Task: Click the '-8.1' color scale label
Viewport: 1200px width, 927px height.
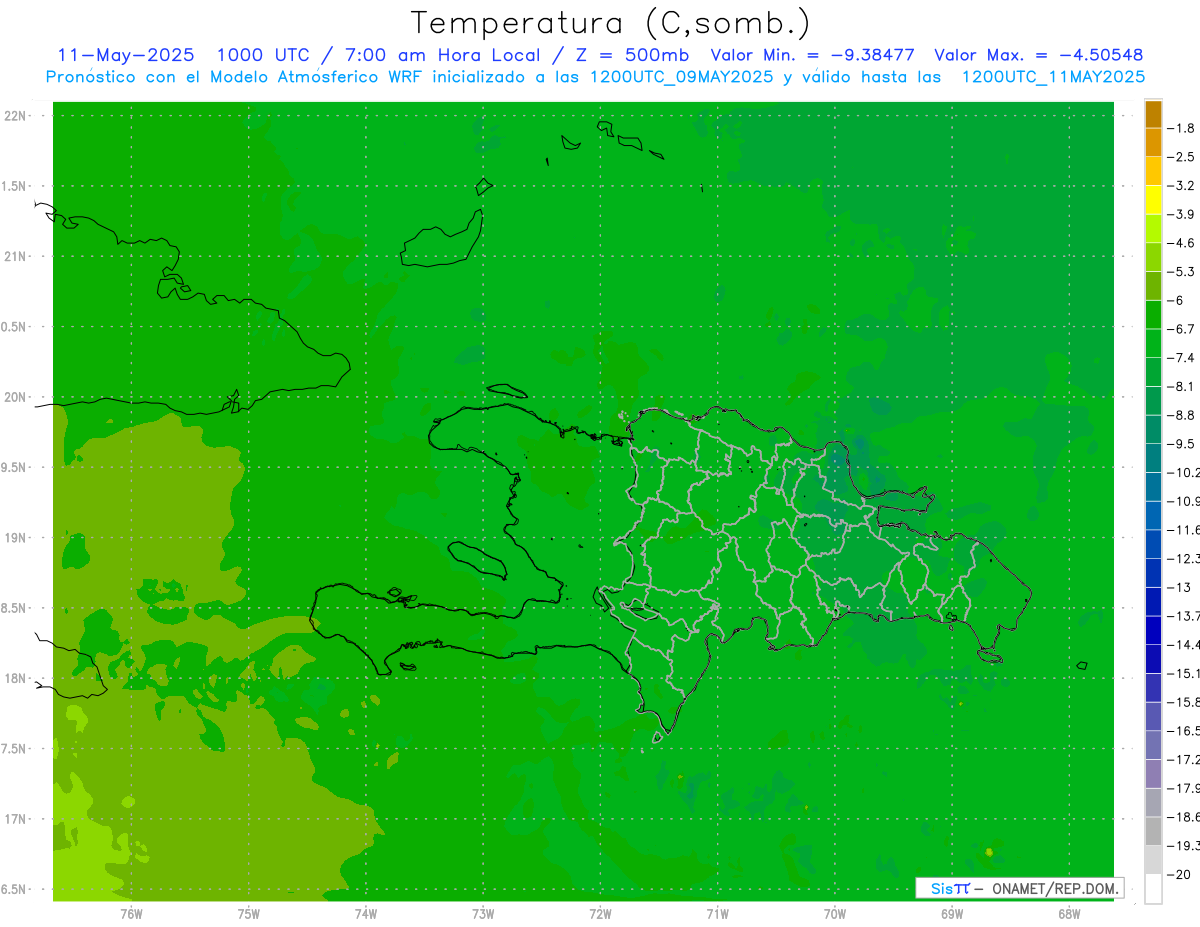Action: tap(1182, 387)
